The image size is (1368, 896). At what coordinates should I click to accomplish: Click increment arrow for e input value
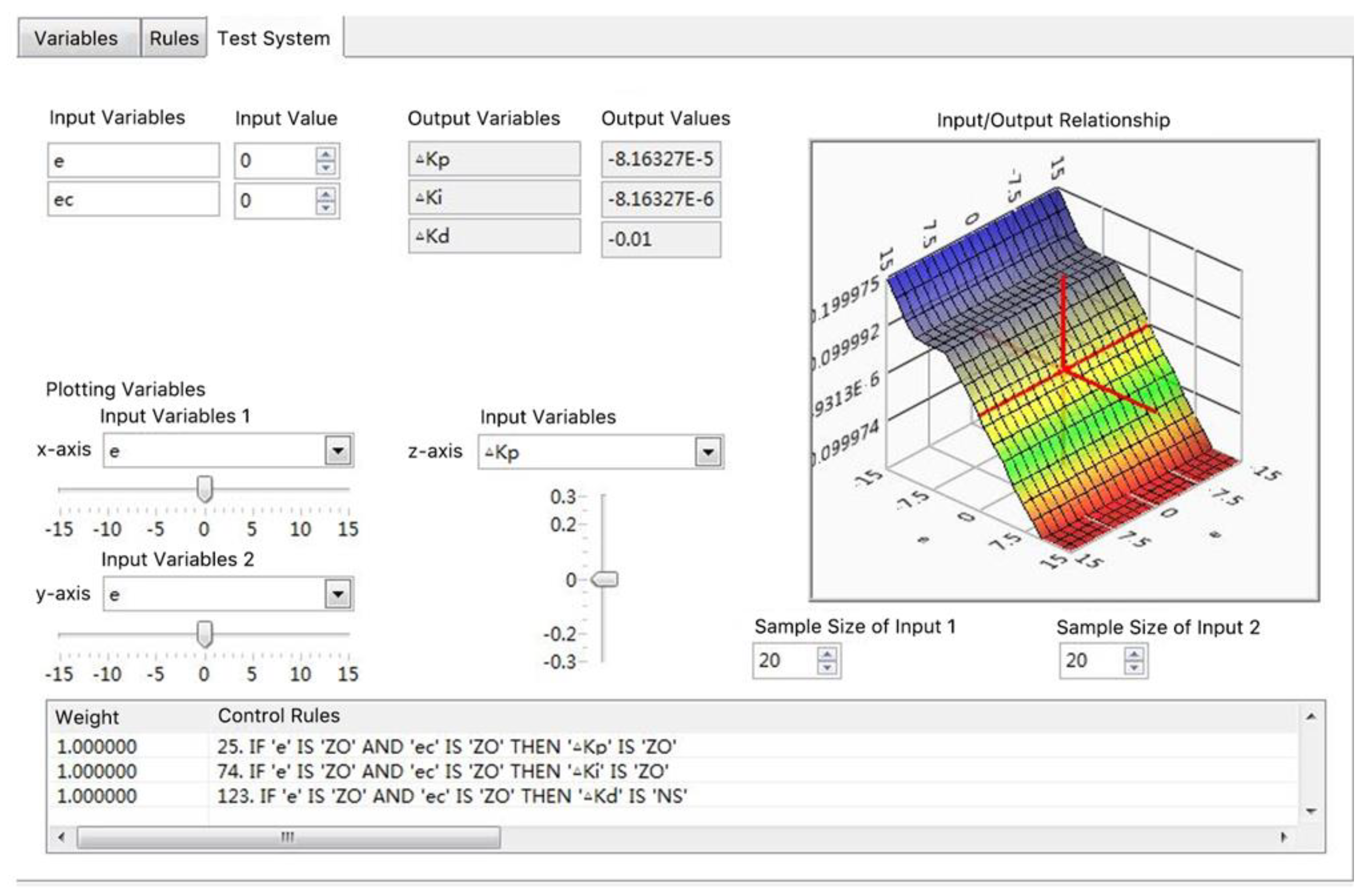pyautogui.click(x=326, y=154)
